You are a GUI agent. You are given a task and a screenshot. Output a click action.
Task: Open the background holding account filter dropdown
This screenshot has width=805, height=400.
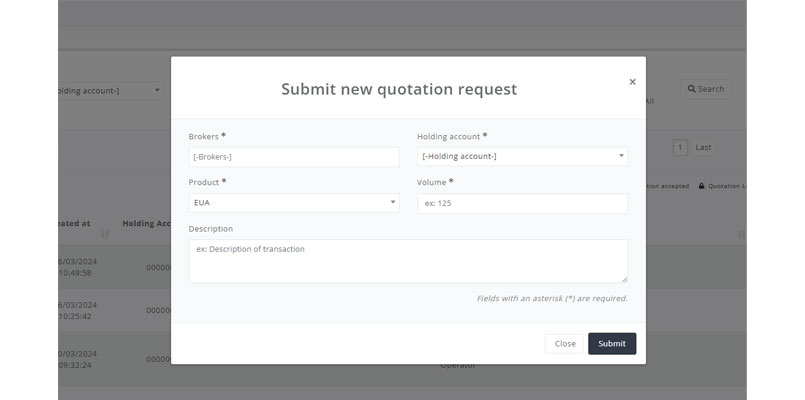tap(111, 91)
